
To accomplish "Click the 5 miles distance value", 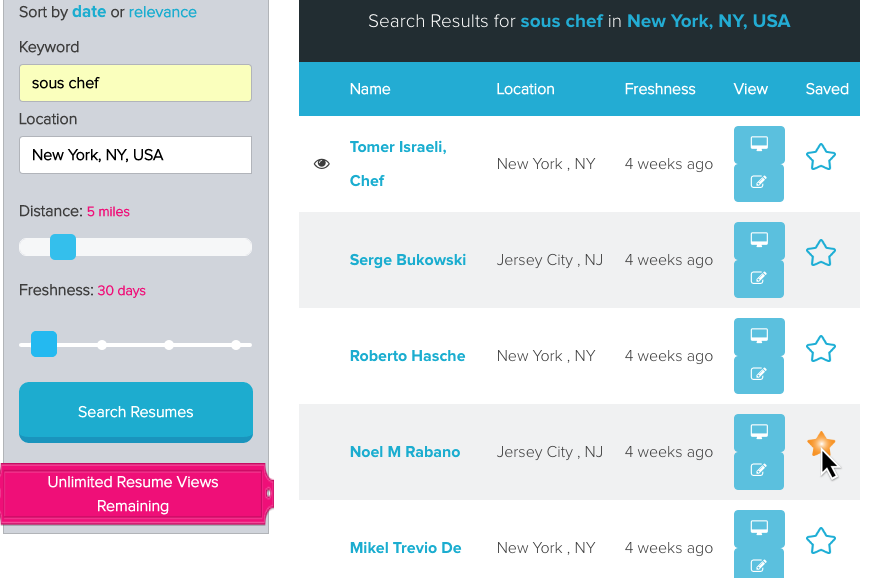I will (x=108, y=212).
